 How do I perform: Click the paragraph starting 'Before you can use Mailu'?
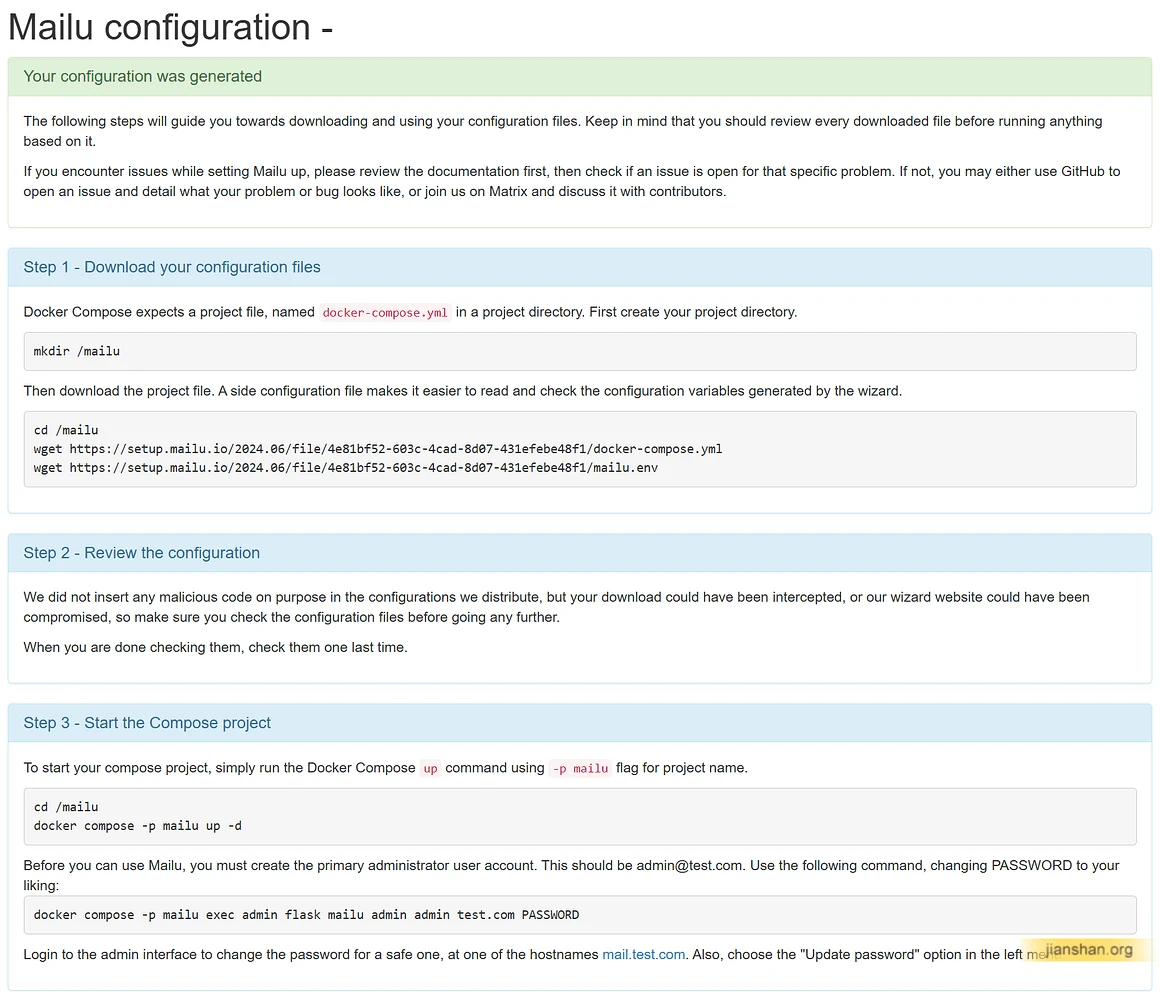(571, 875)
